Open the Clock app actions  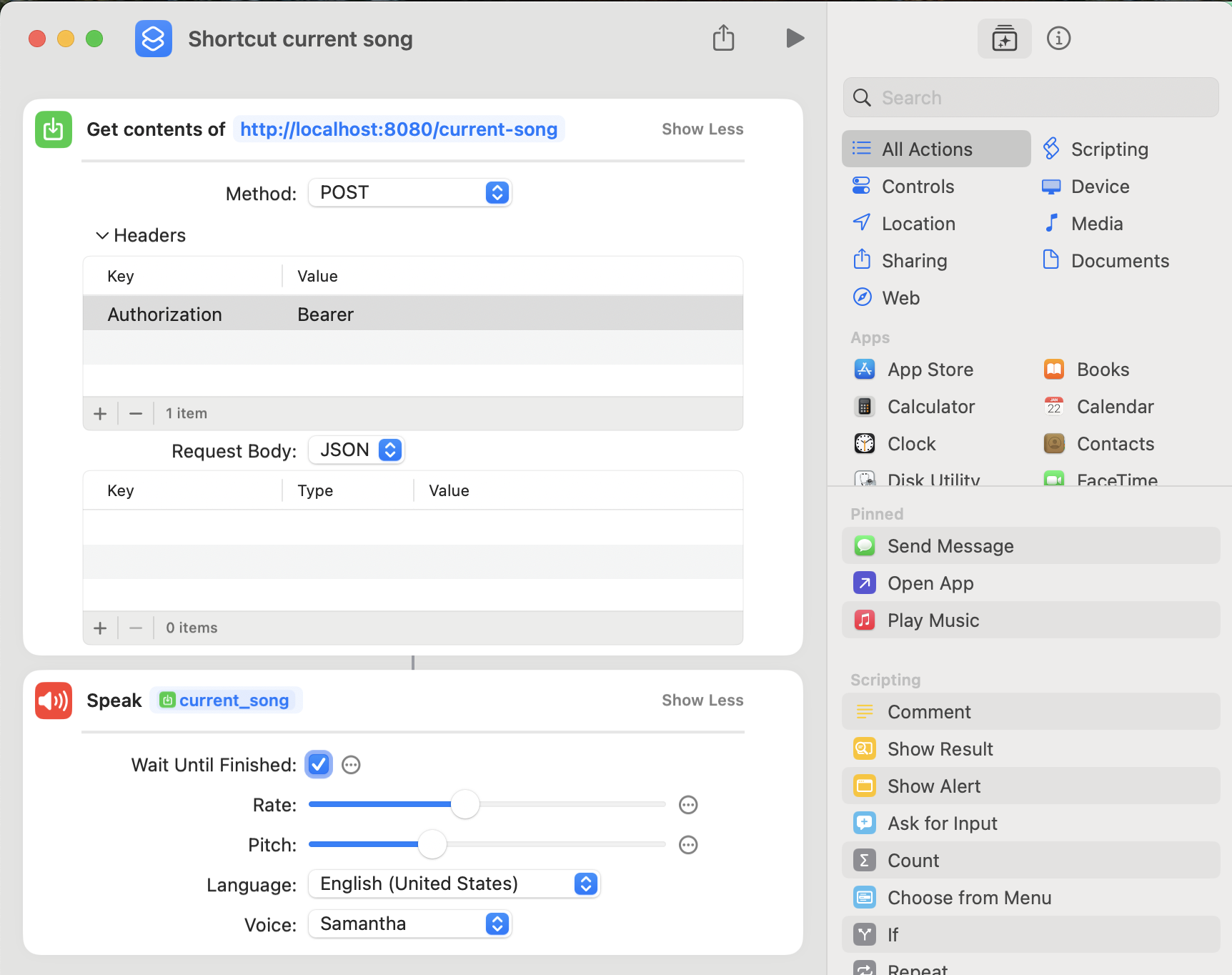(x=895, y=444)
